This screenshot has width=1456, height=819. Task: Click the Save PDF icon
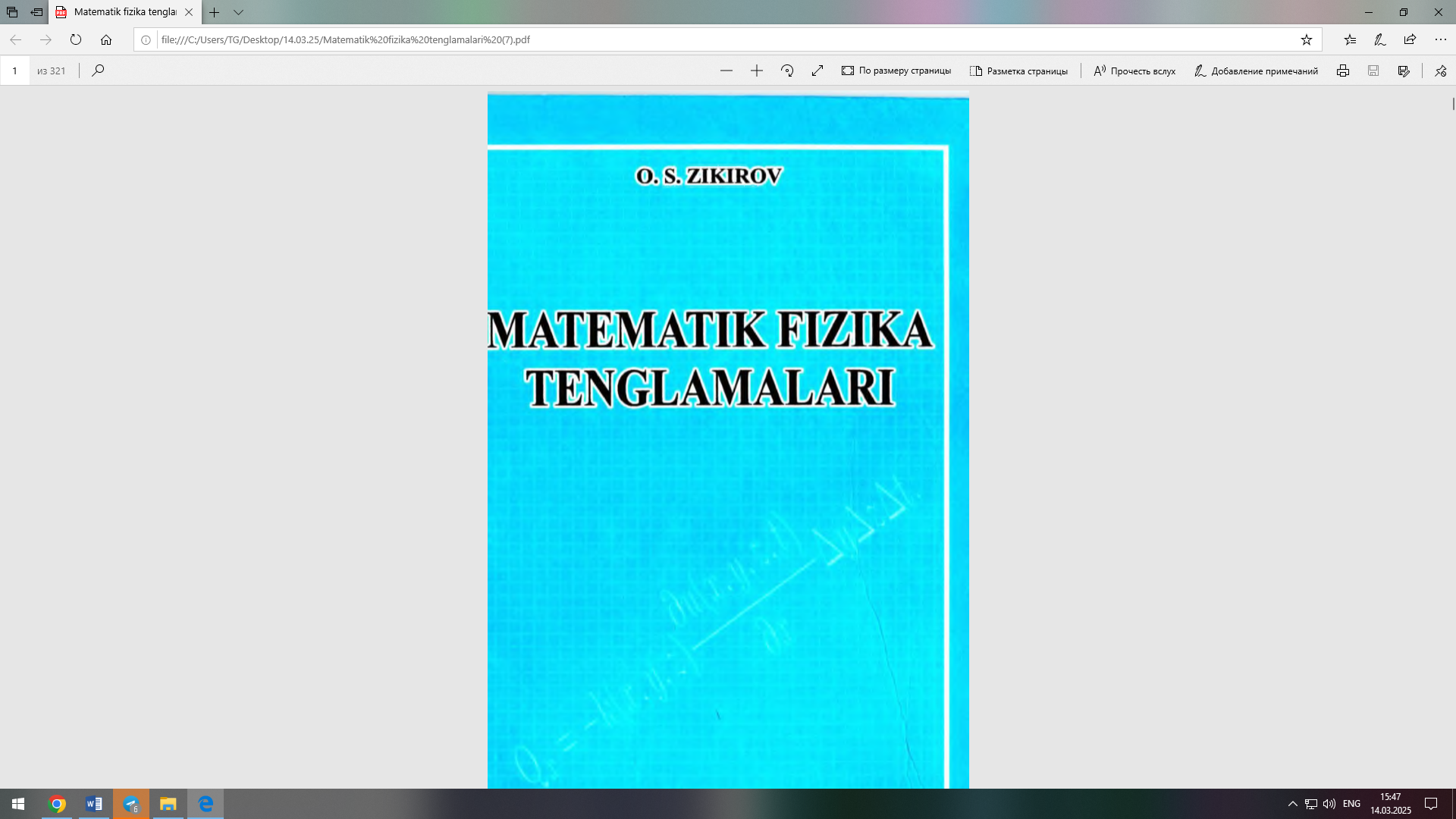tap(1373, 71)
